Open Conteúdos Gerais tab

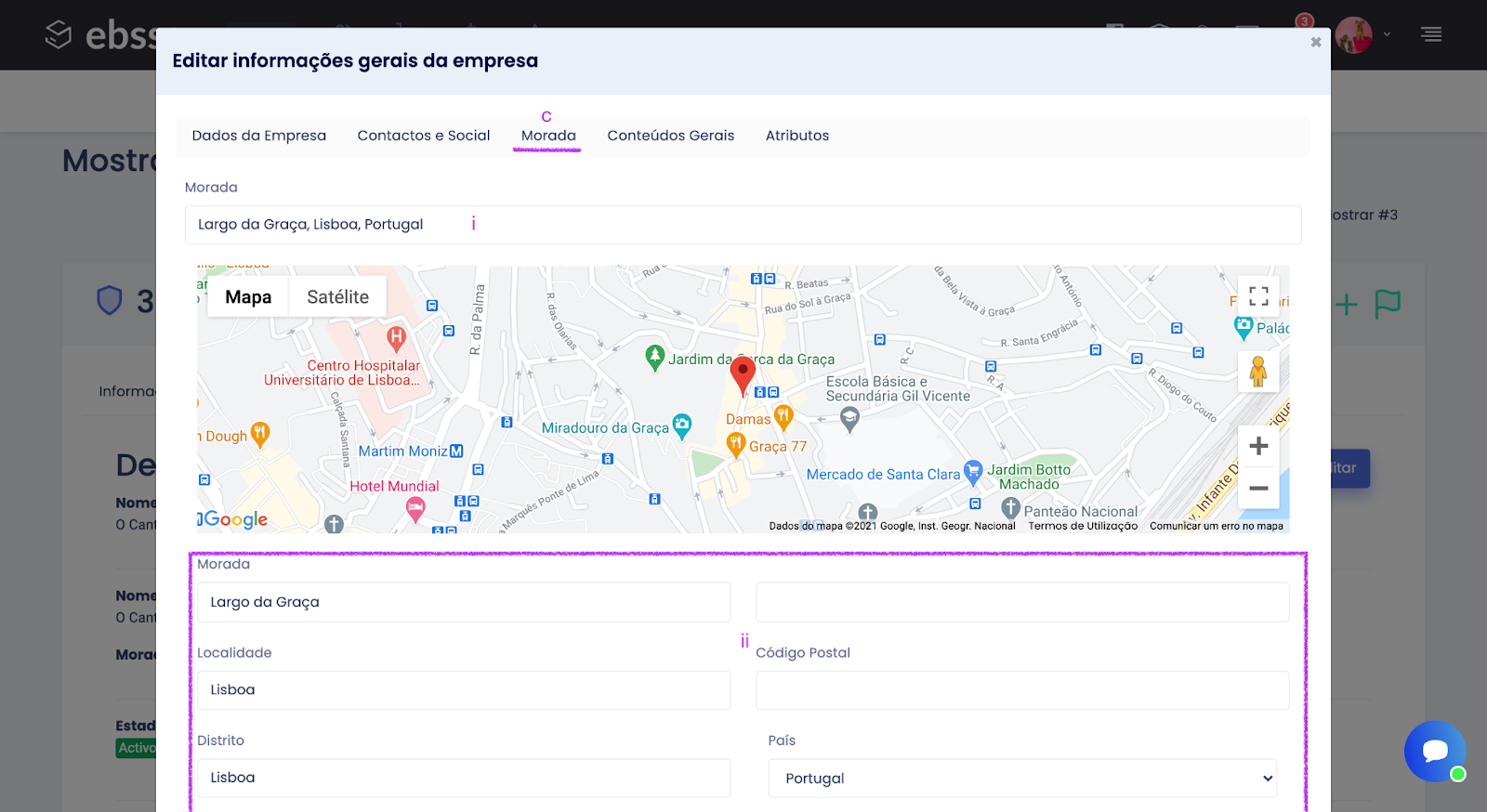point(671,136)
